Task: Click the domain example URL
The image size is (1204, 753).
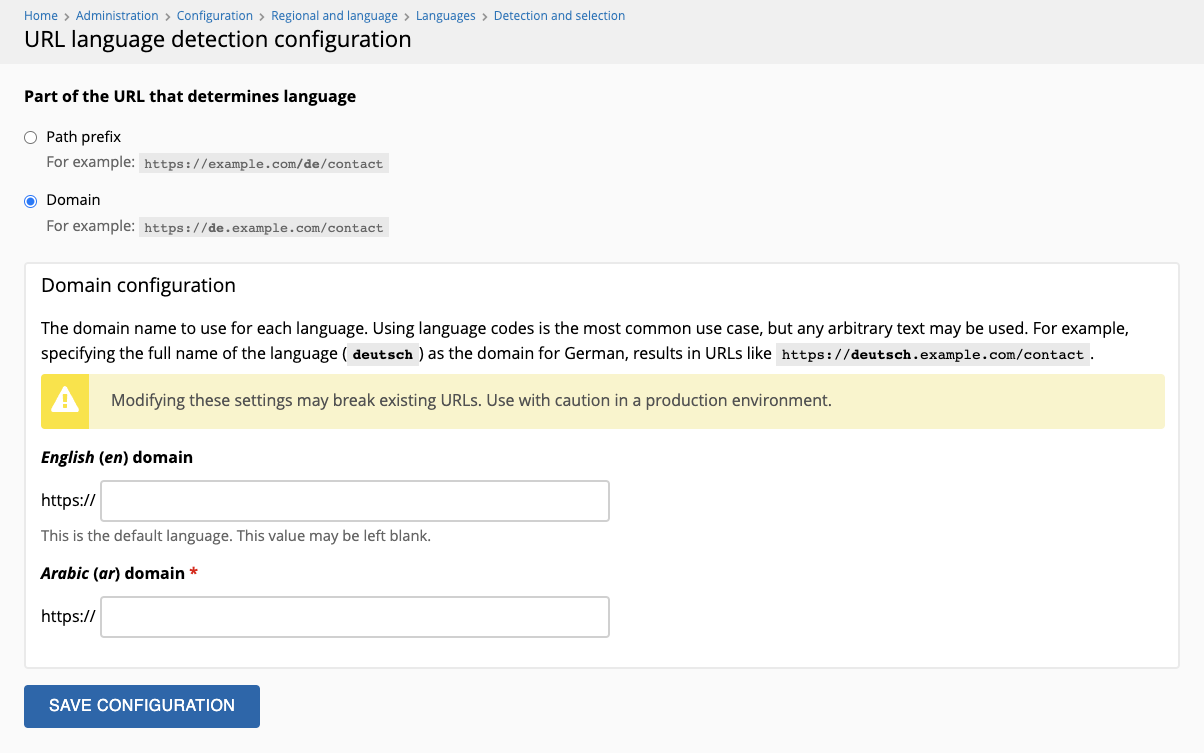Action: click(x=263, y=227)
